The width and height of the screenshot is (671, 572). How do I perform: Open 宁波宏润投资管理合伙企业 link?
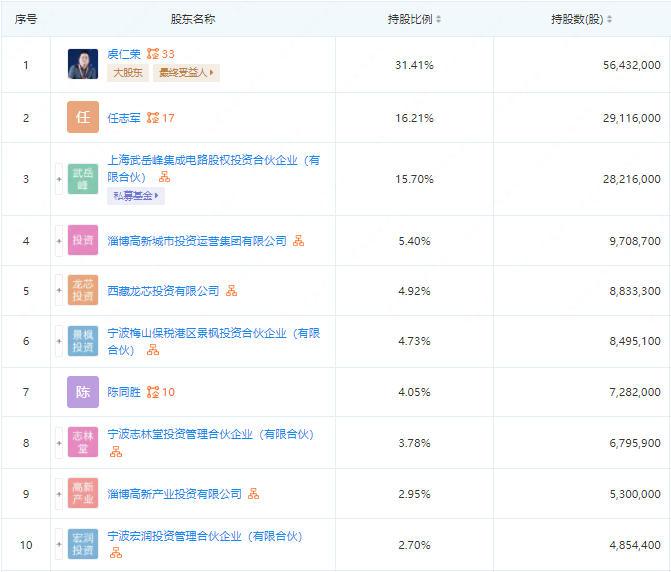[205, 536]
